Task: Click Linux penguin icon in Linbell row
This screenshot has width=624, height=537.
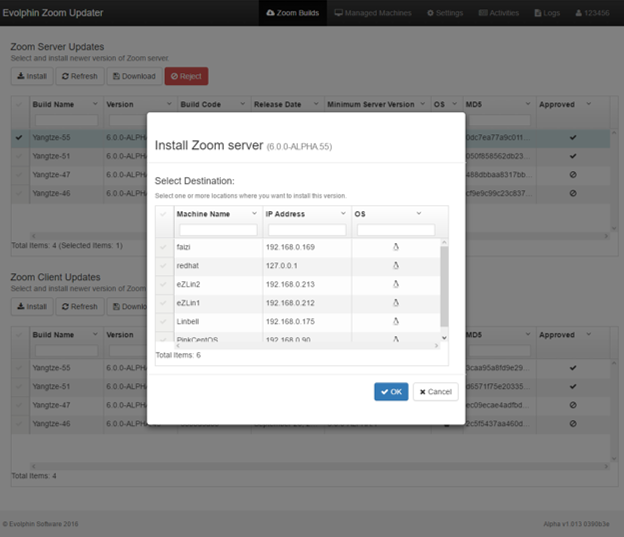Action: coord(396,321)
